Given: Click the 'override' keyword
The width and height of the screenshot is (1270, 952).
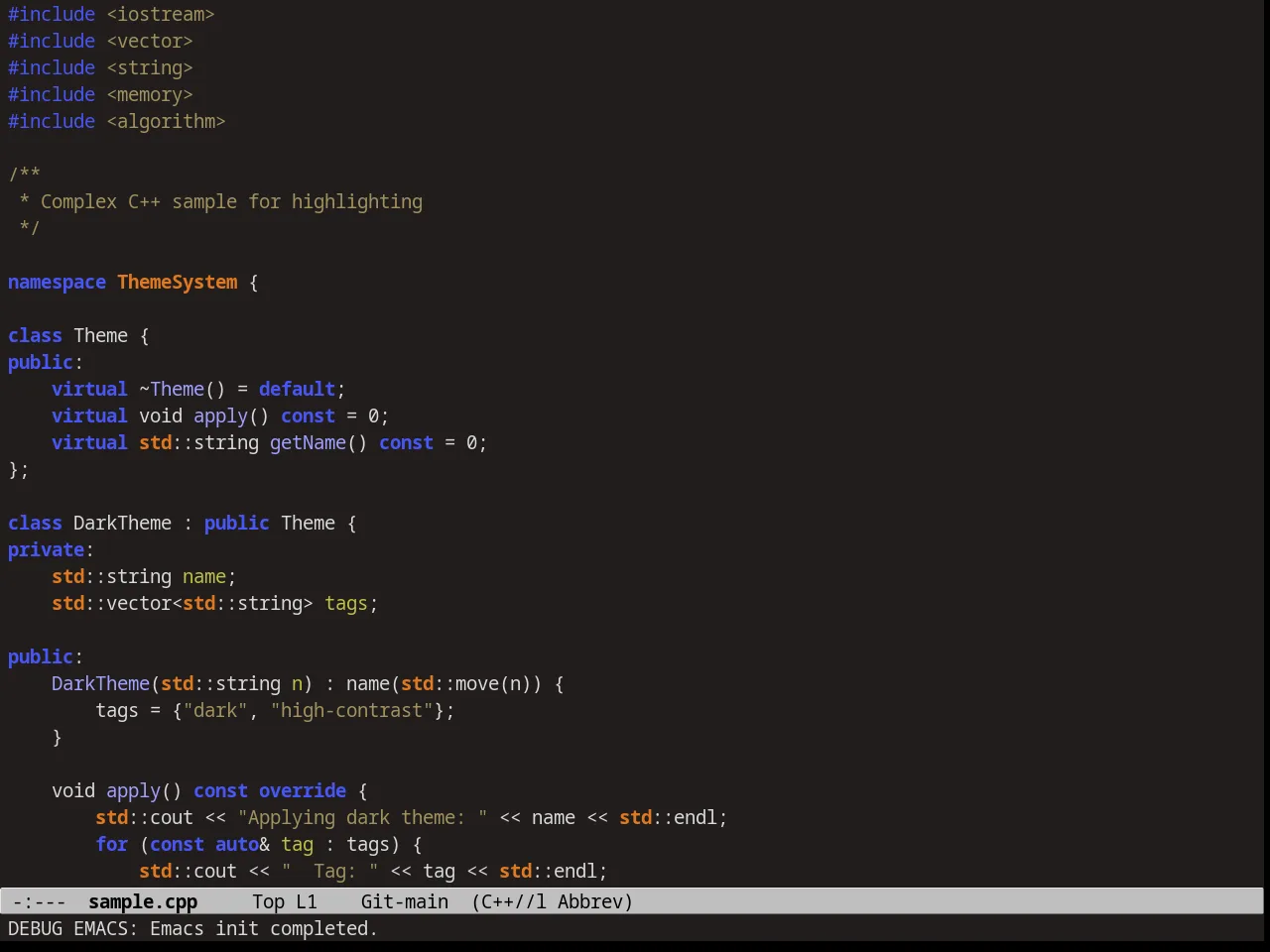Looking at the screenshot, I should point(303,790).
